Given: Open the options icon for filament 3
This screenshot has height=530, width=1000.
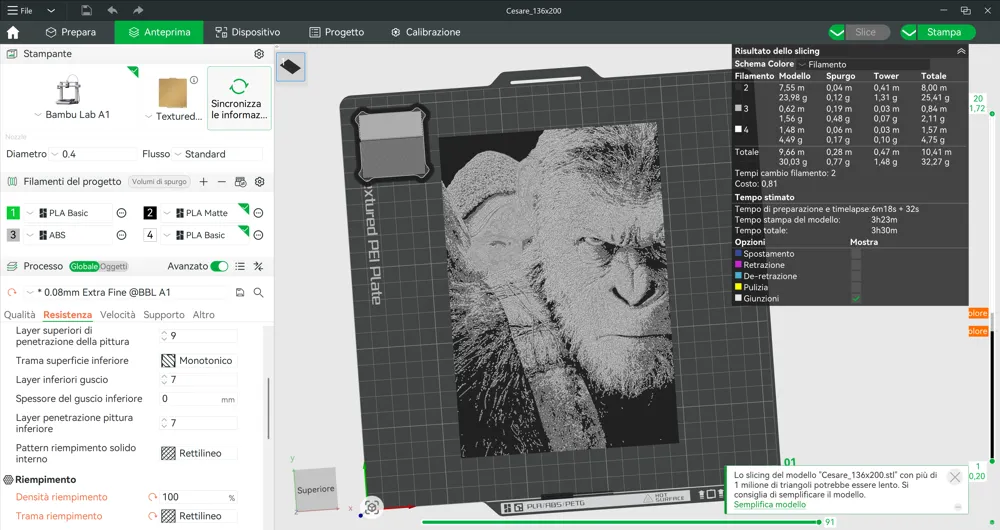Looking at the screenshot, I should tap(121, 235).
